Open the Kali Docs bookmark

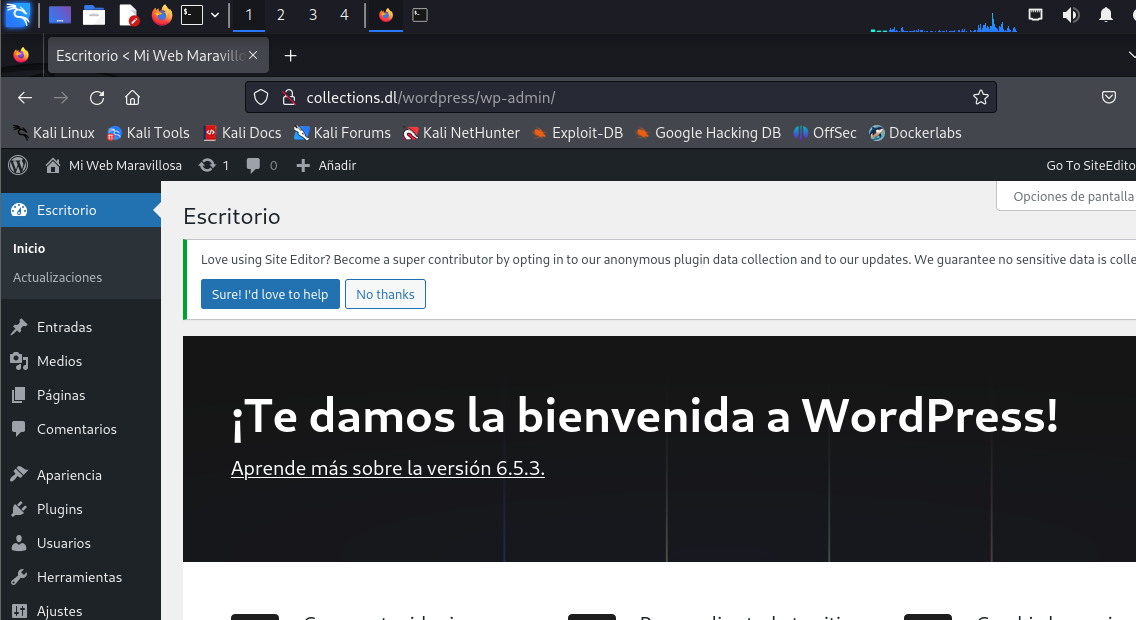click(243, 133)
